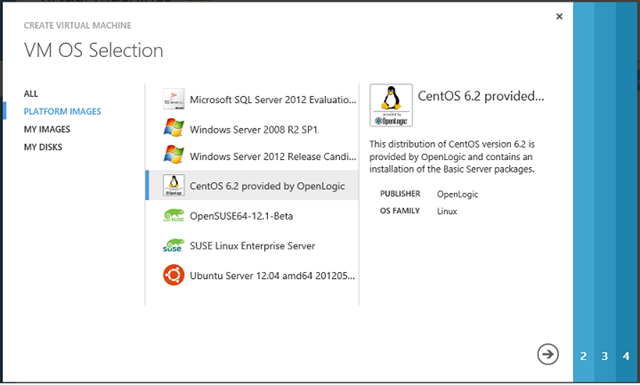Jump to wizard step 4
The width and height of the screenshot is (640, 385).
(626, 356)
